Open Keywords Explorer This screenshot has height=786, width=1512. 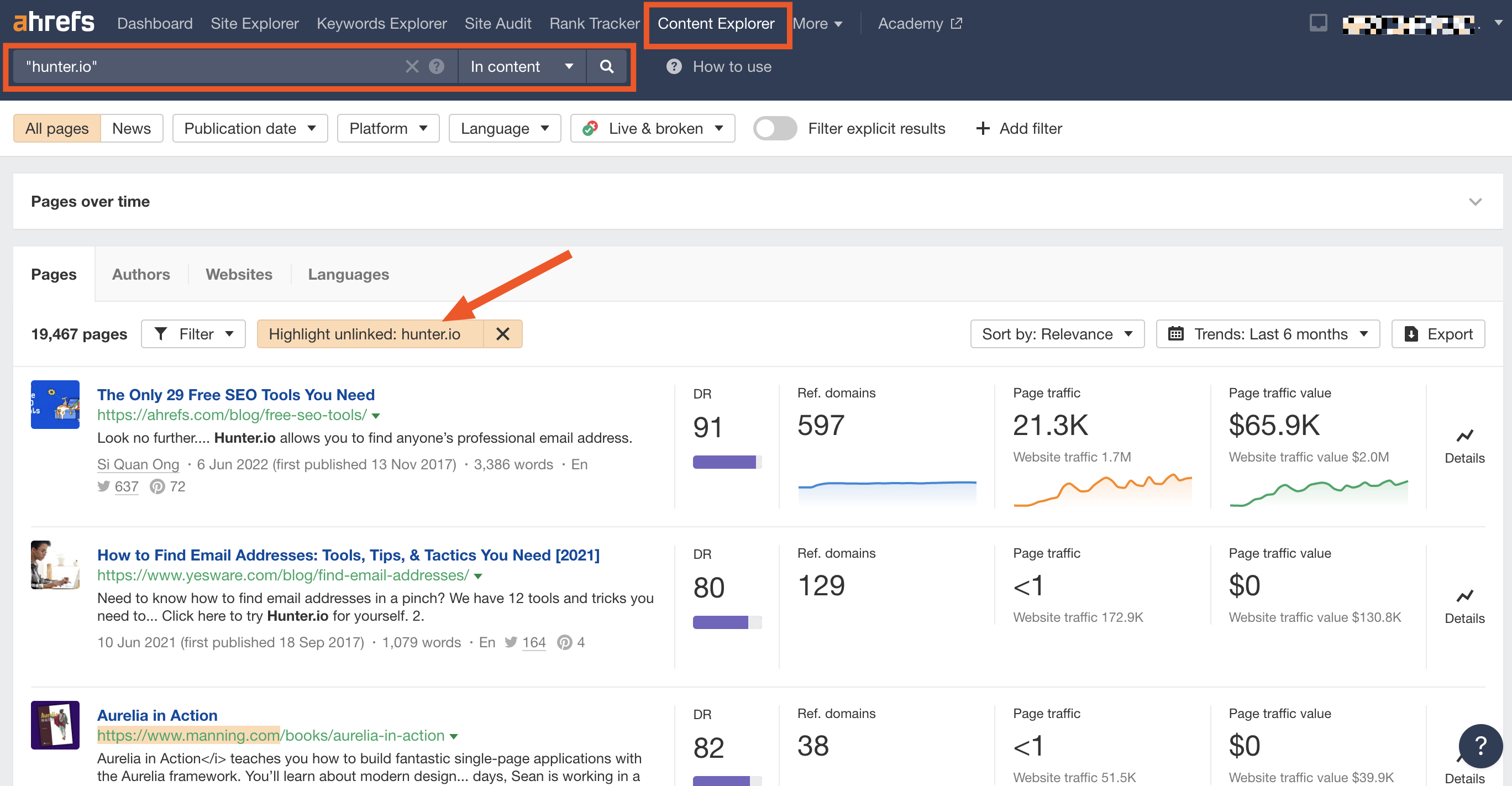point(381,23)
